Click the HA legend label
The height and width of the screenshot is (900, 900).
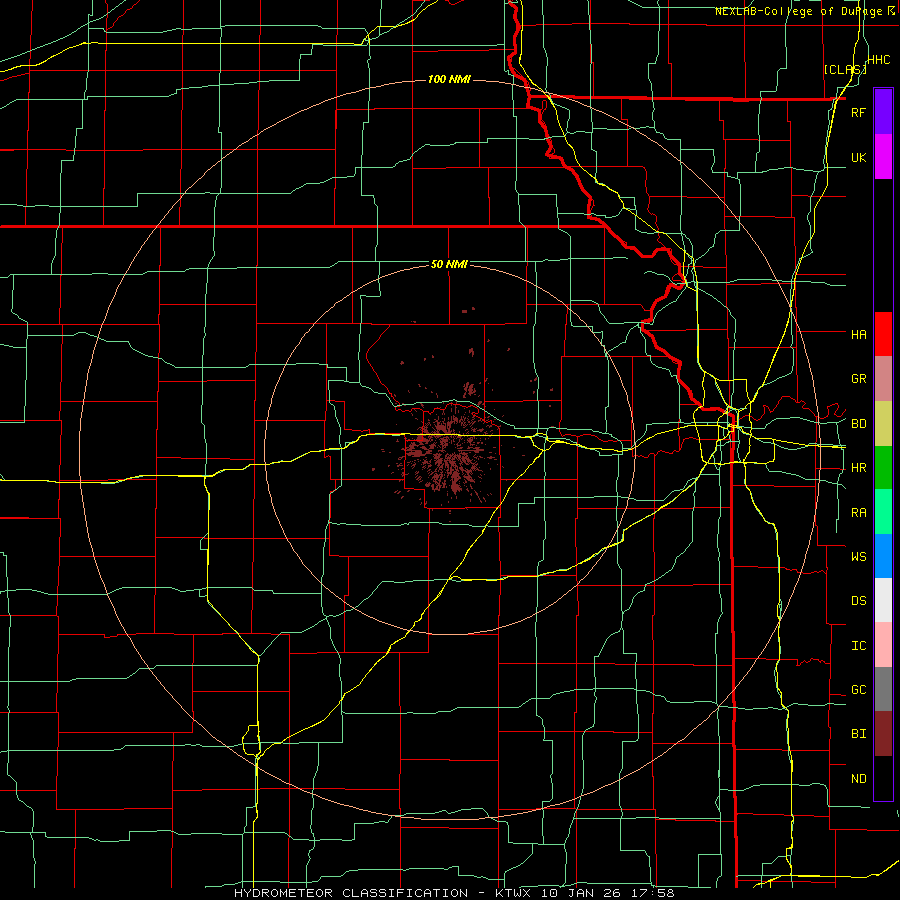pyautogui.click(x=858, y=335)
